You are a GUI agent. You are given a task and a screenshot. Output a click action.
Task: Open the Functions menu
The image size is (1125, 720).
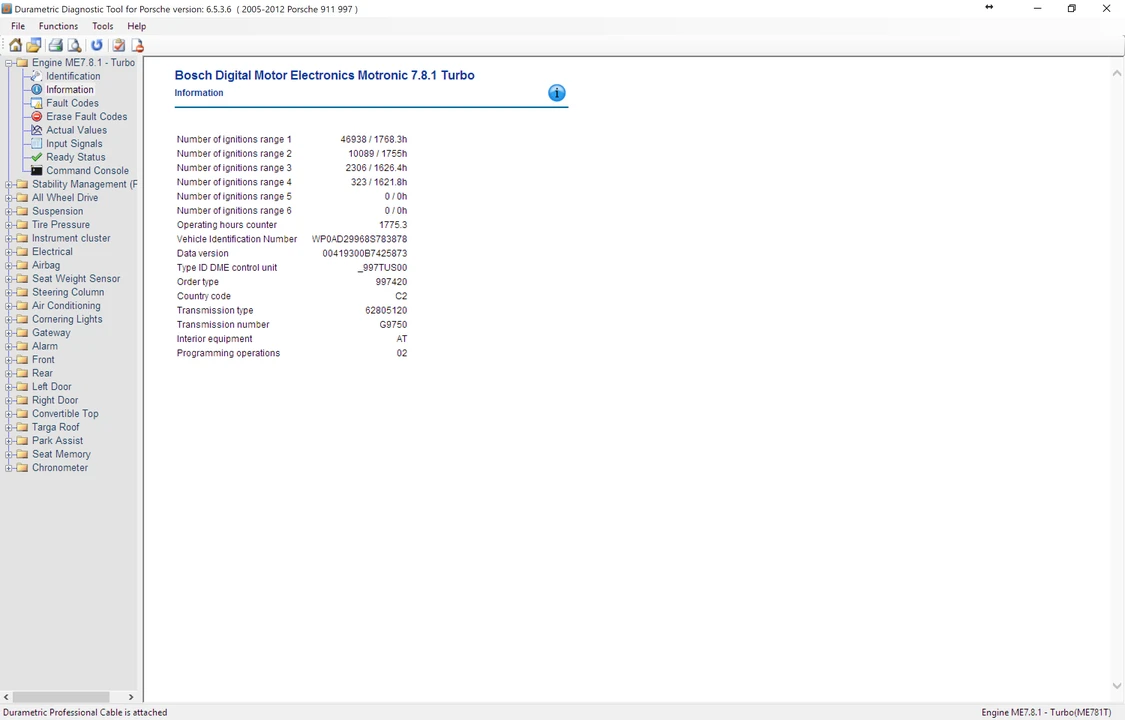(58, 26)
